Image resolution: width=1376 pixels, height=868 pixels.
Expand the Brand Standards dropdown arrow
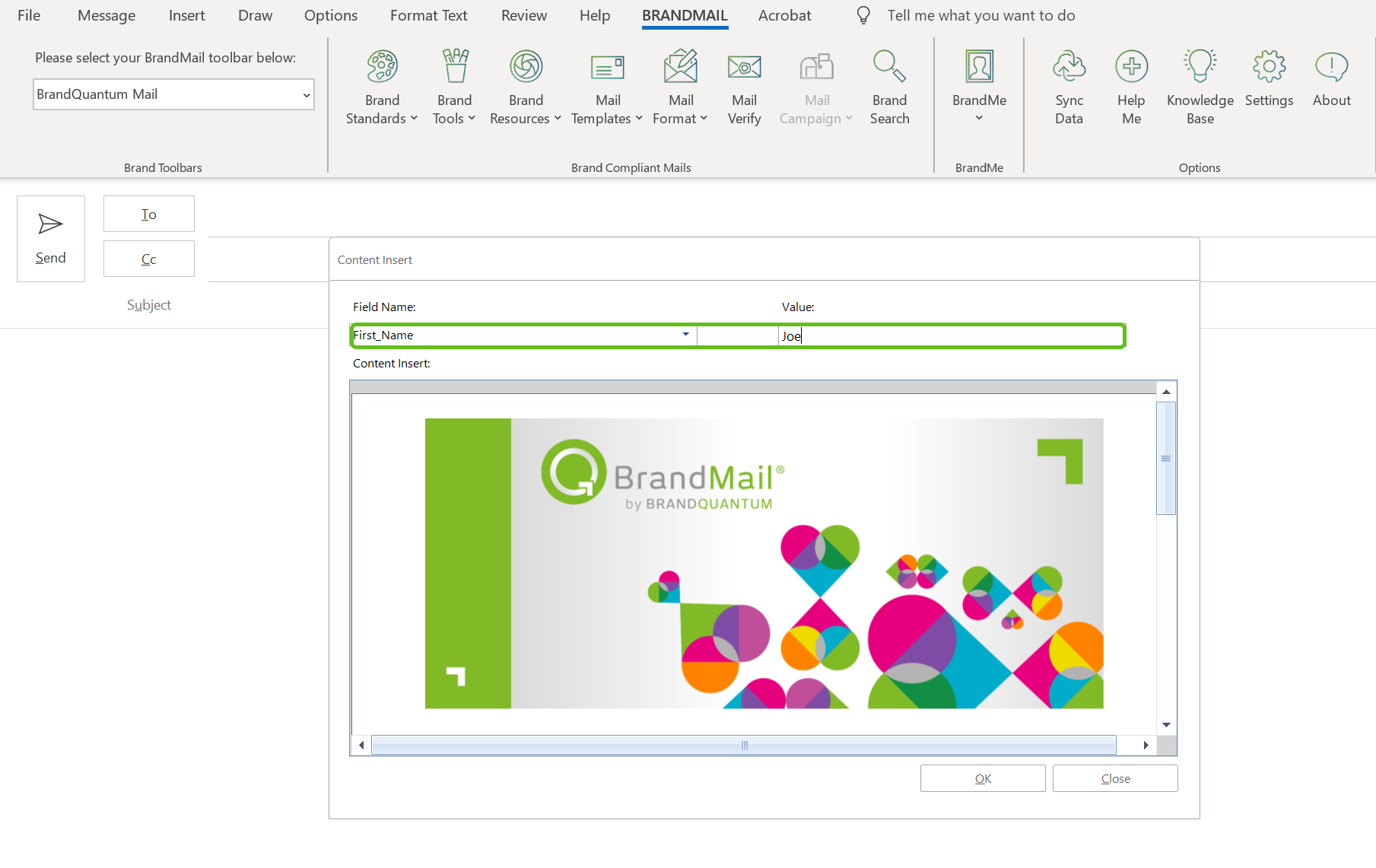(x=414, y=118)
